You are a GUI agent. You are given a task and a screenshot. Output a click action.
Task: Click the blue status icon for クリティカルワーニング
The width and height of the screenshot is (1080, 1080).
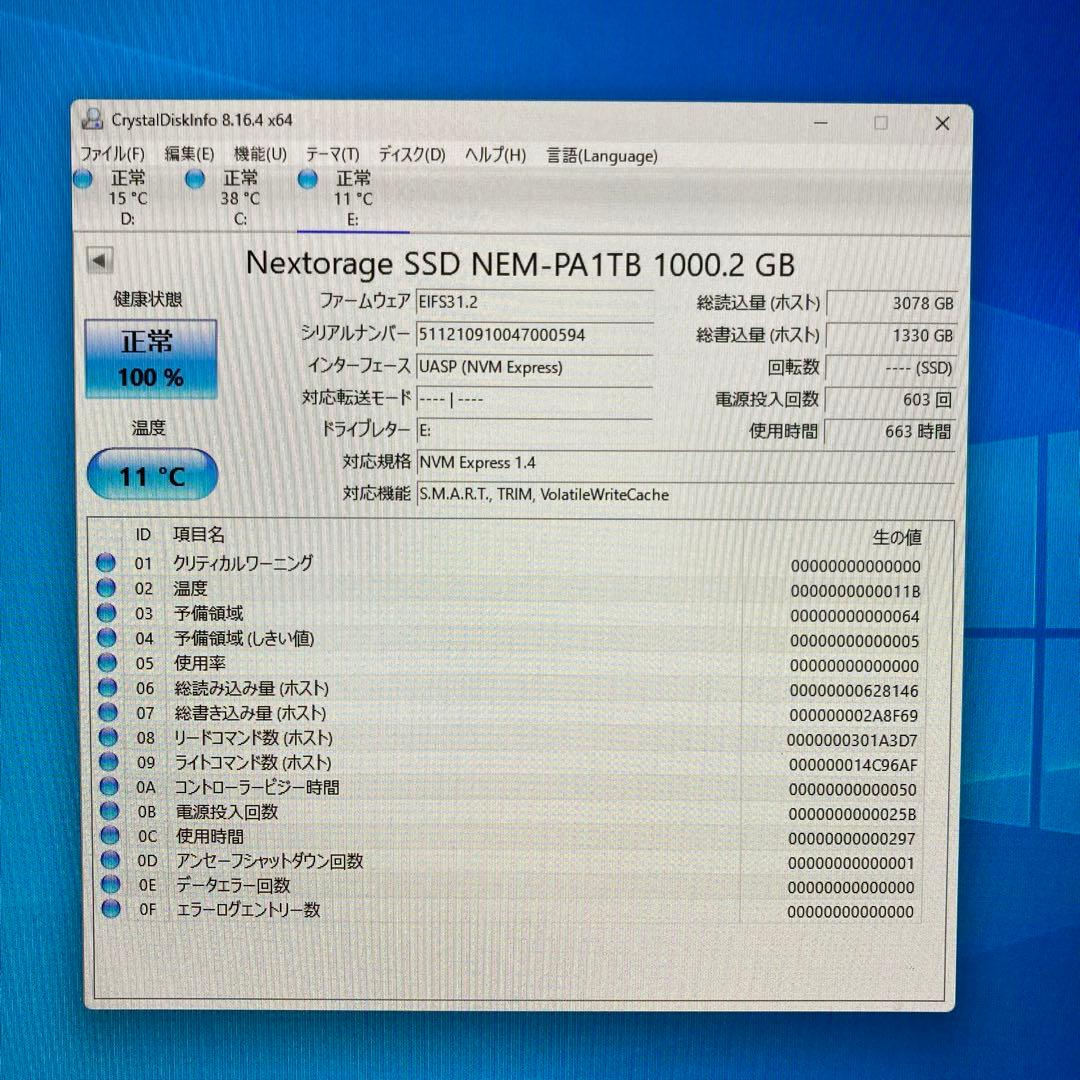click(106, 562)
